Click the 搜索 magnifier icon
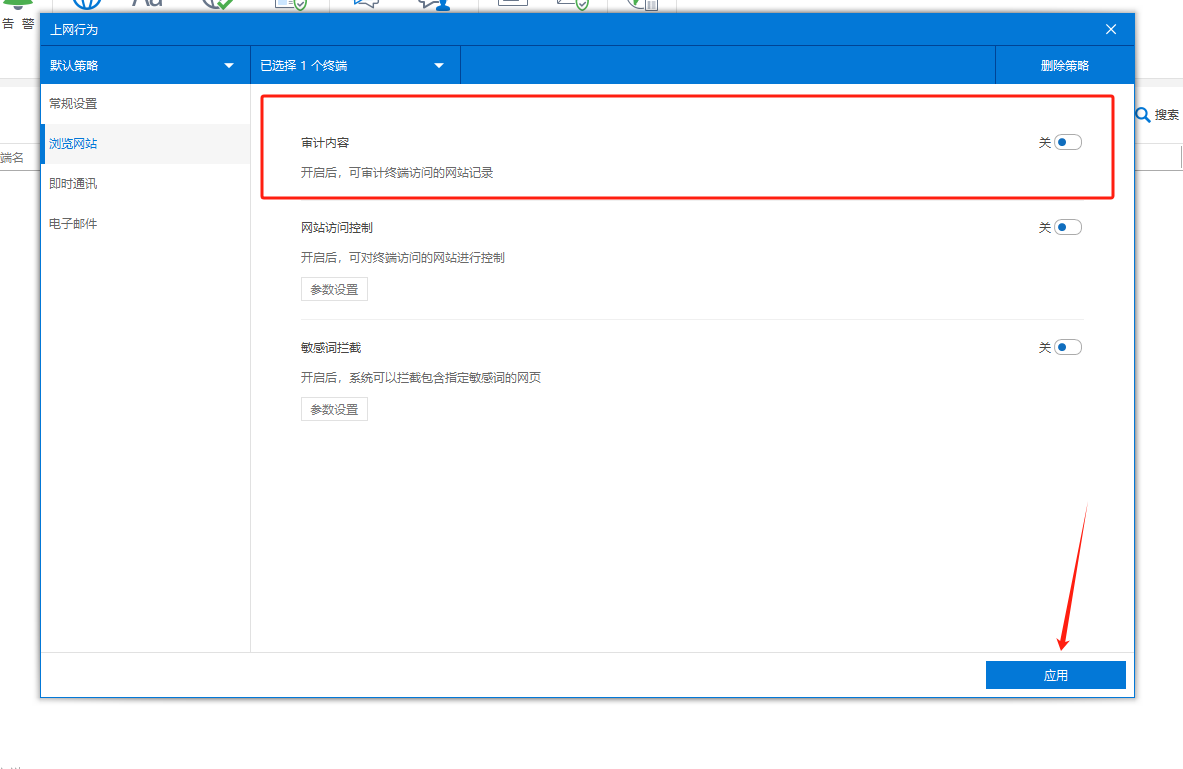The width and height of the screenshot is (1183, 769). pyautogui.click(x=1143, y=115)
